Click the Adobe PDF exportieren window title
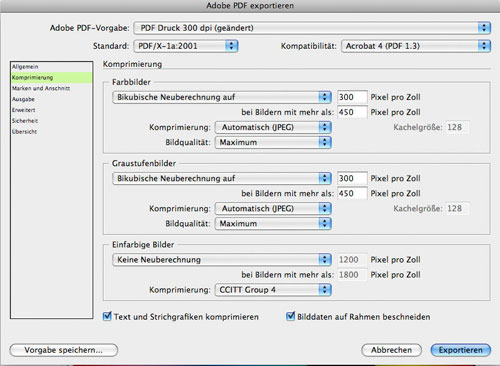The image size is (500, 366). (250, 6)
